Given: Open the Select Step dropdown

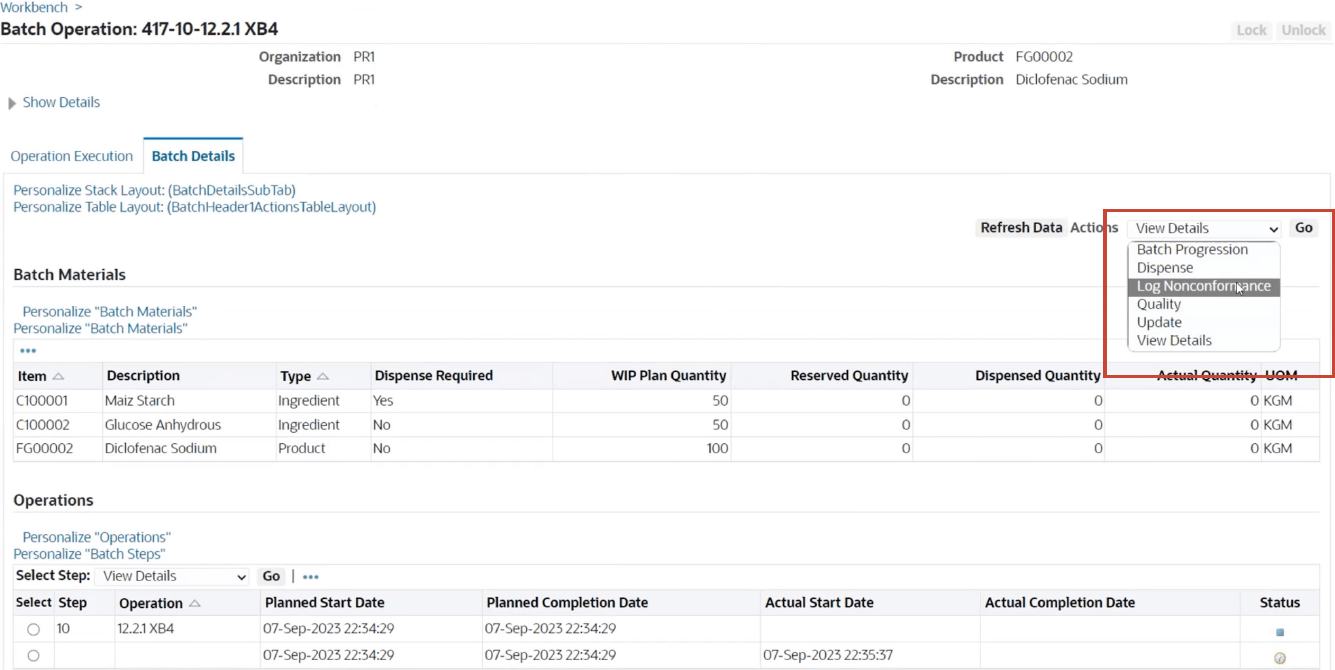Looking at the screenshot, I should click(x=172, y=576).
